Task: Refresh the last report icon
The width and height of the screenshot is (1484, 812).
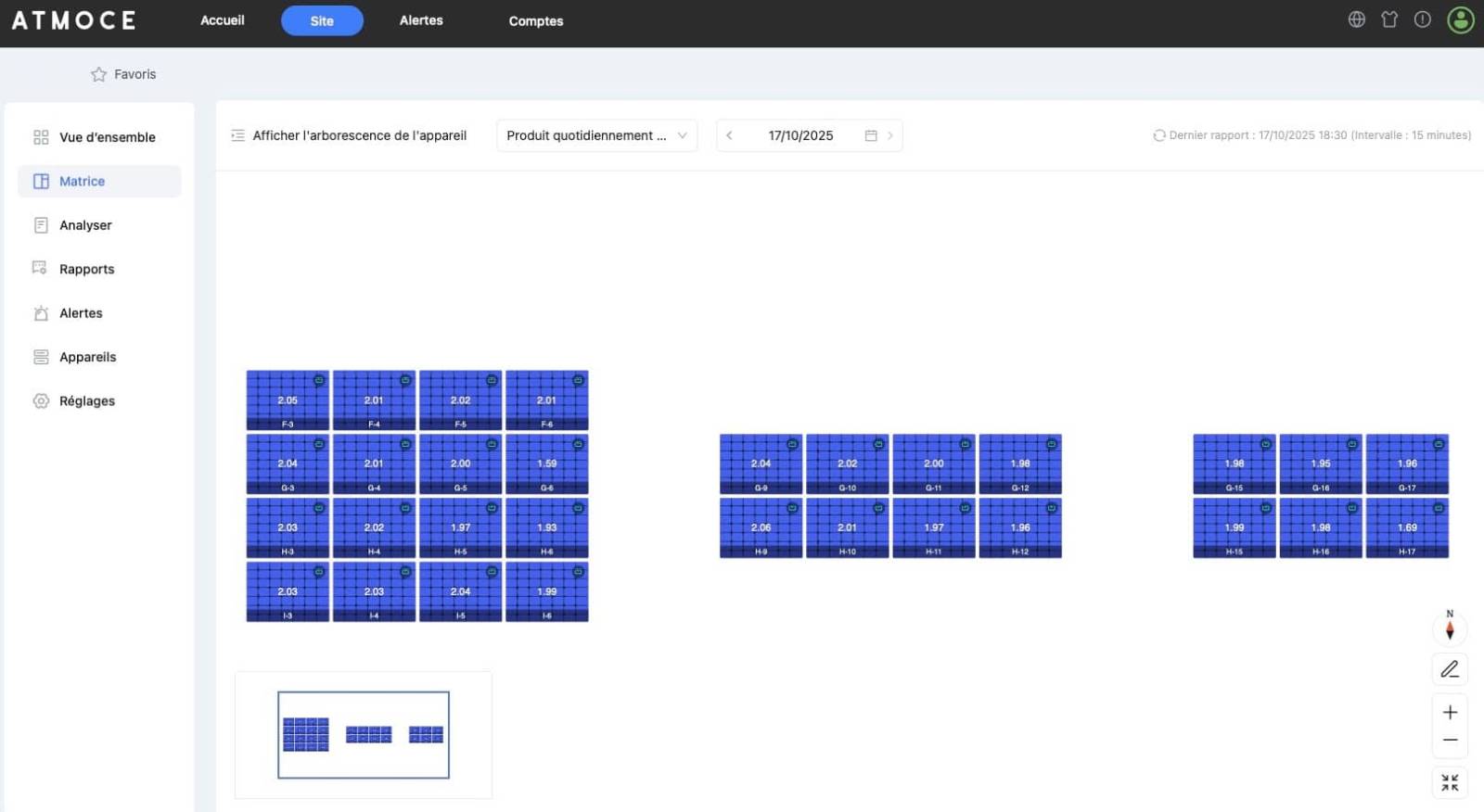Action: 1158,135
